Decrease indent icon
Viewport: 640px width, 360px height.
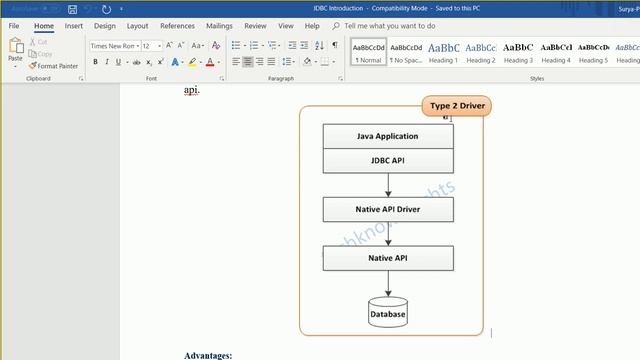click(x=292, y=45)
